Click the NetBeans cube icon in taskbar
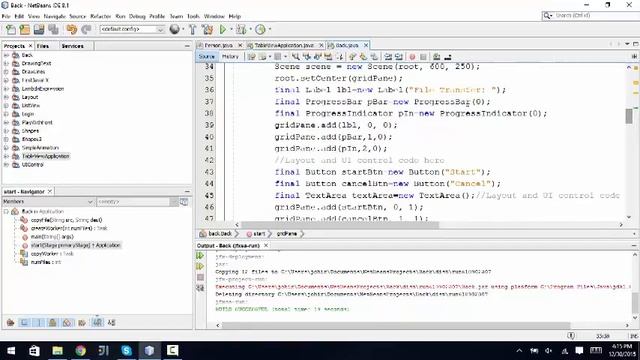640x360 pixels. (x=149, y=350)
